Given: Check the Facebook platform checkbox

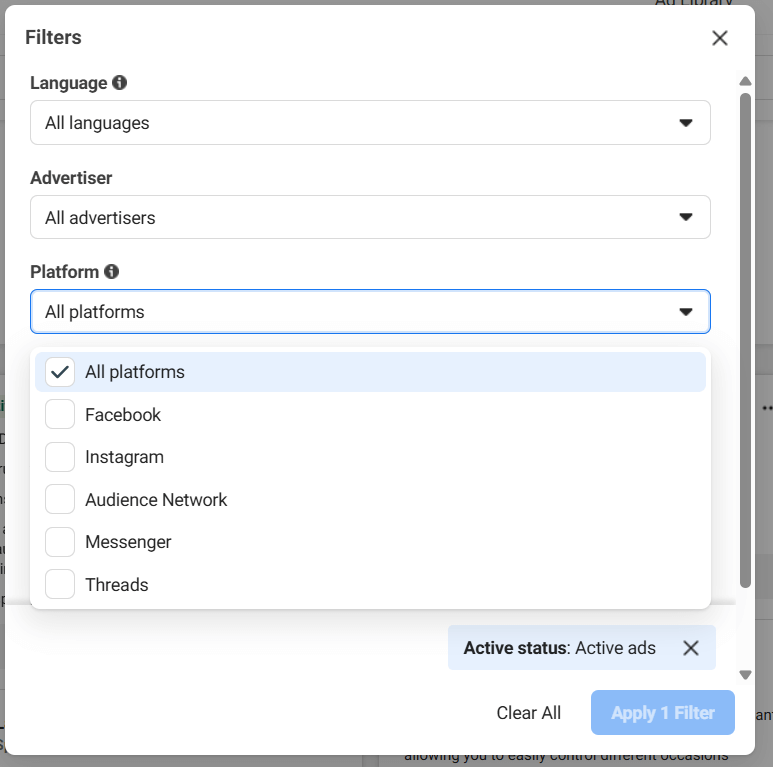Looking at the screenshot, I should click(60, 414).
